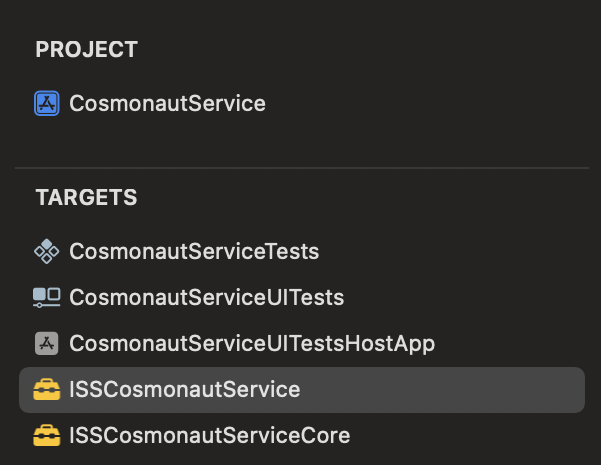The height and width of the screenshot is (465, 601).
Task: Click the ISSCosmonautServiceCore framework toolbox icon
Action: [47, 435]
